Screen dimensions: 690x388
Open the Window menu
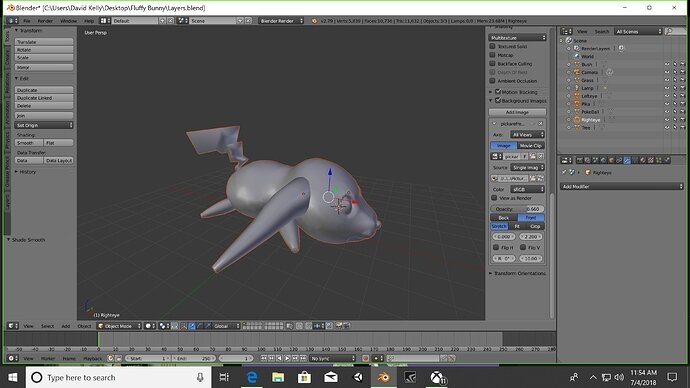click(68, 21)
